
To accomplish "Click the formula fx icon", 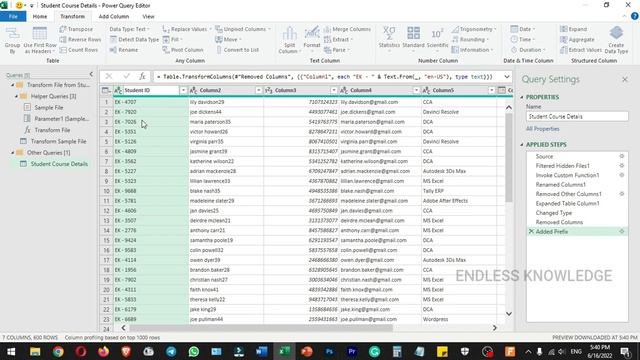I will tap(142, 76).
